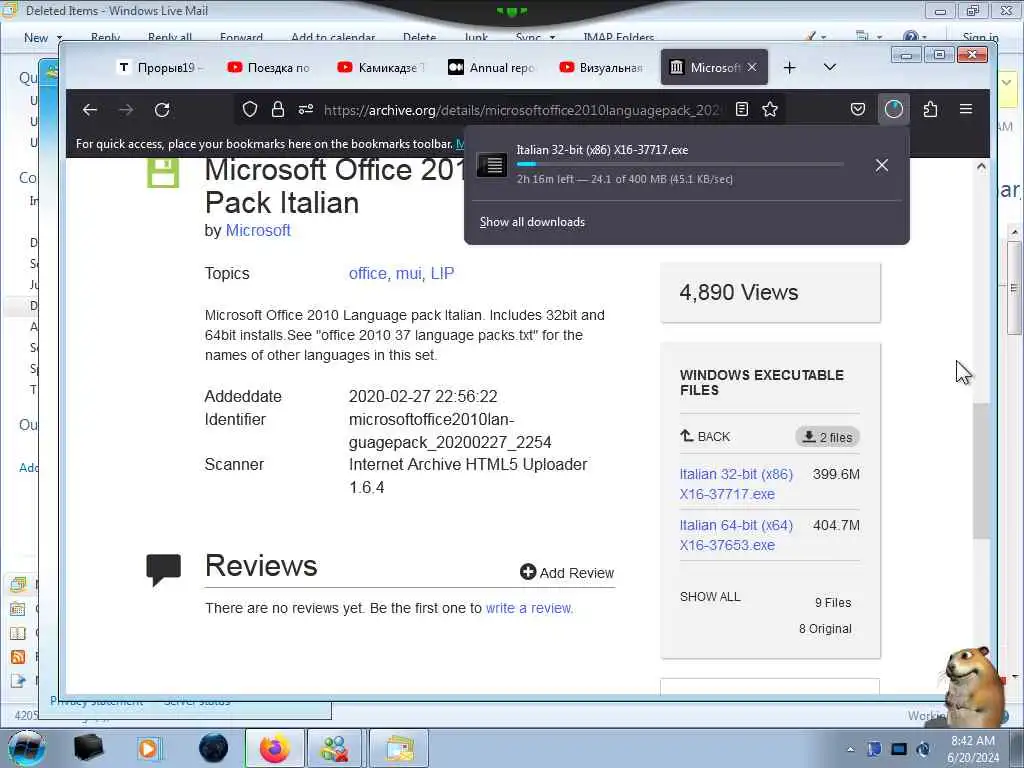Open the dark globe taskbar icon
Image resolution: width=1024 pixels, height=768 pixels.
[214, 748]
